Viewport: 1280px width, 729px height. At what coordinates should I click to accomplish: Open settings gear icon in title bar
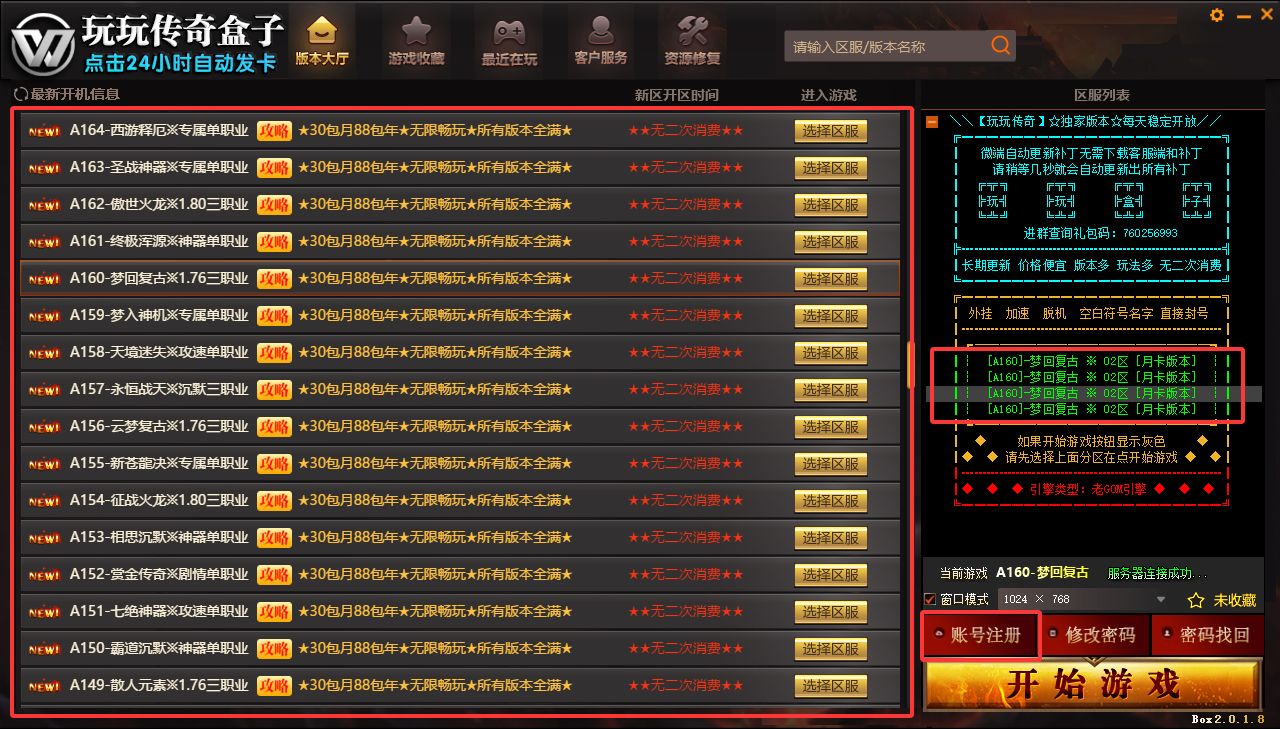click(1217, 15)
